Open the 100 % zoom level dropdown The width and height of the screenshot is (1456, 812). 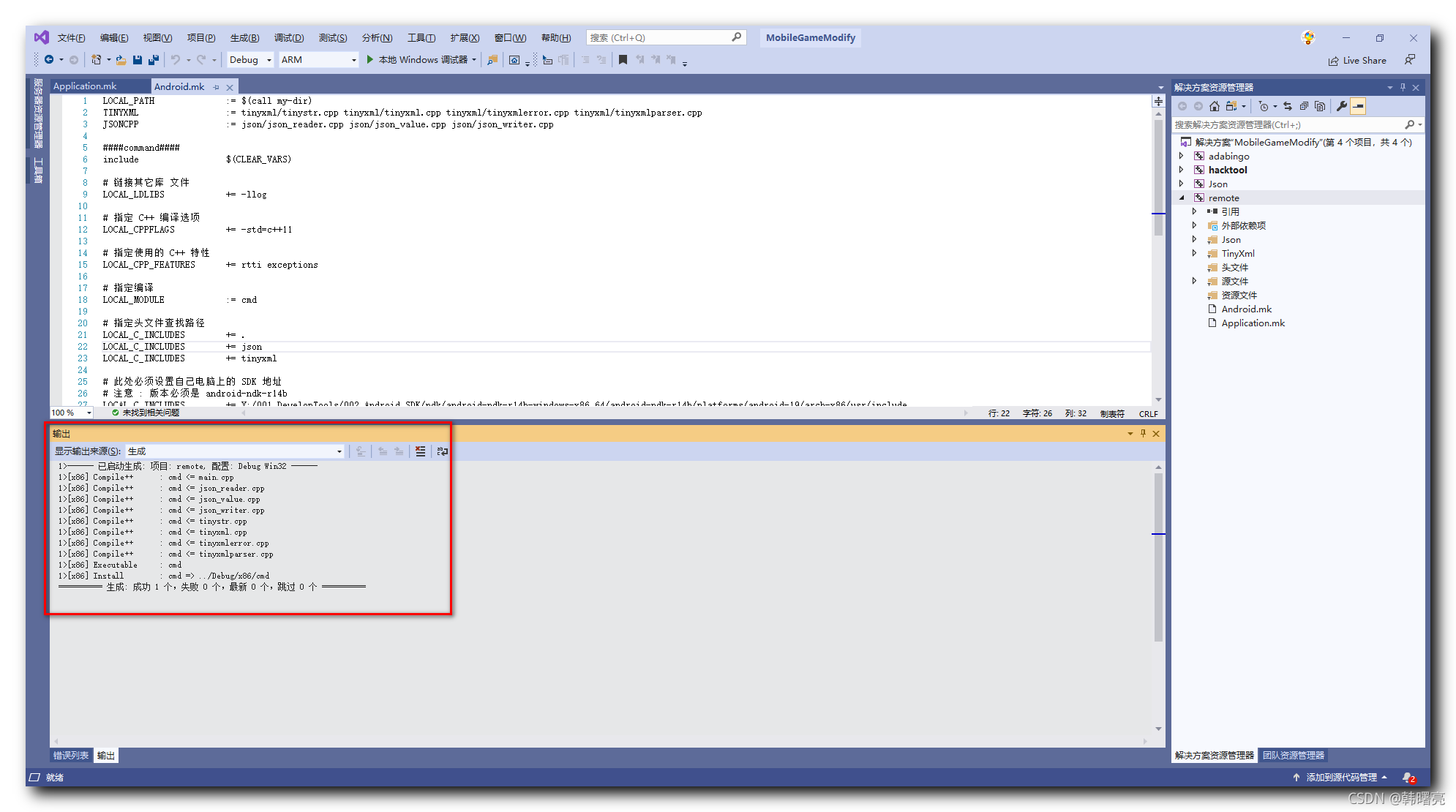coord(71,413)
